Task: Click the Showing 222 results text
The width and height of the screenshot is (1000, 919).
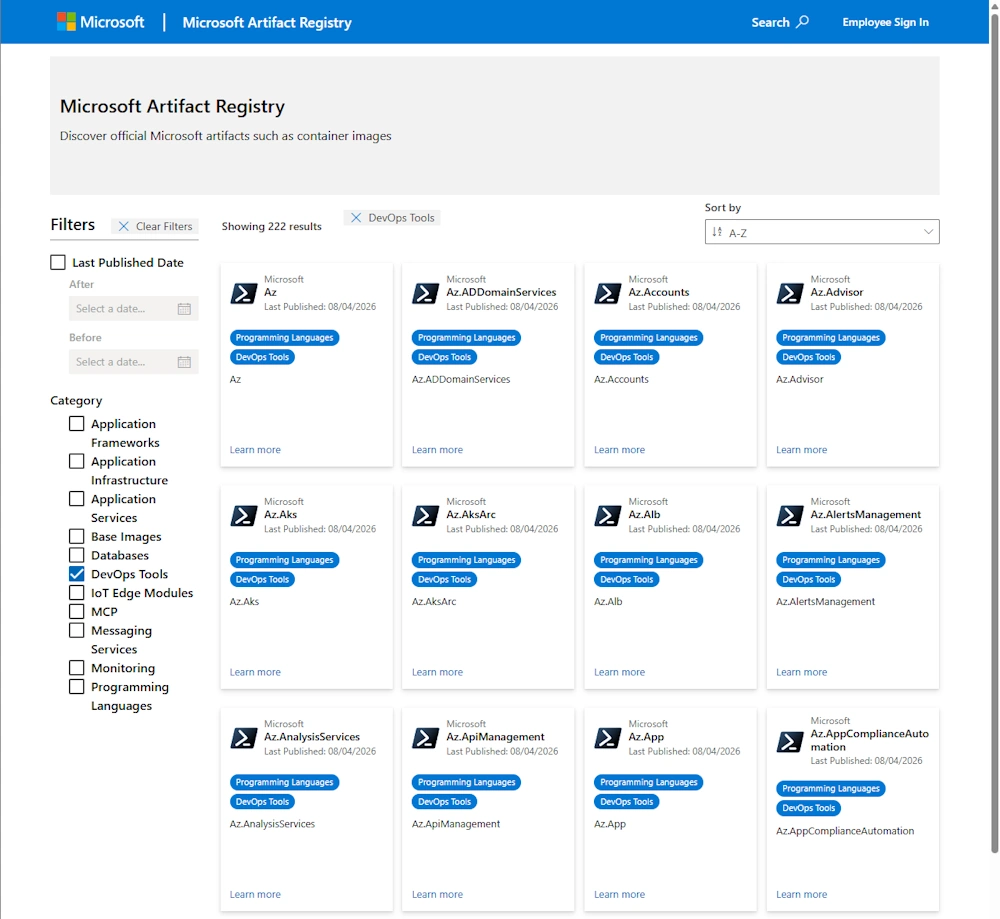Action: 272,226
